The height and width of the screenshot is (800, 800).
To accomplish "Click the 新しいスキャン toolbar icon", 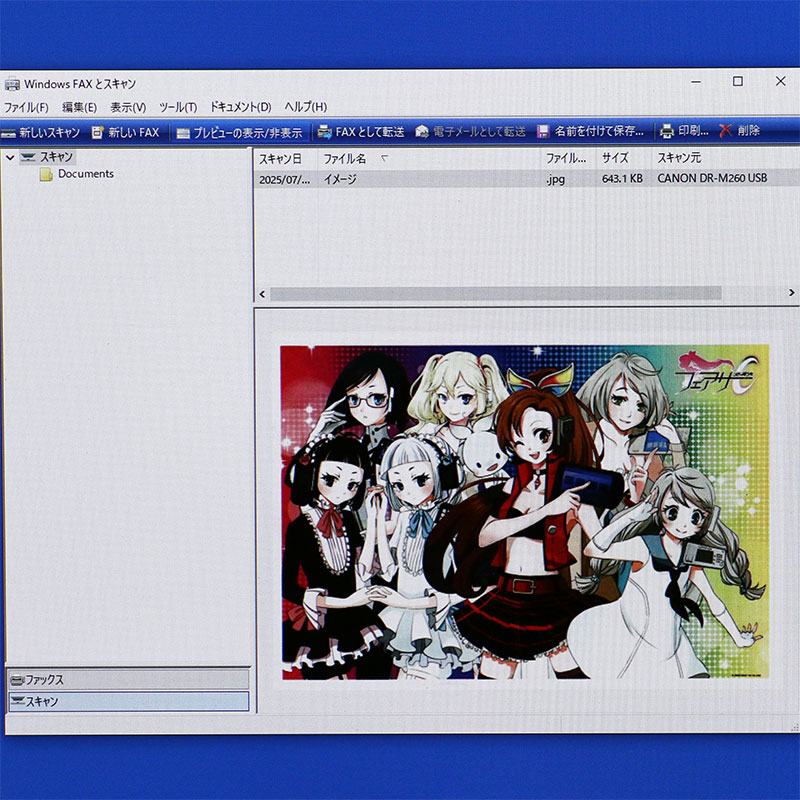I will click(x=10, y=132).
